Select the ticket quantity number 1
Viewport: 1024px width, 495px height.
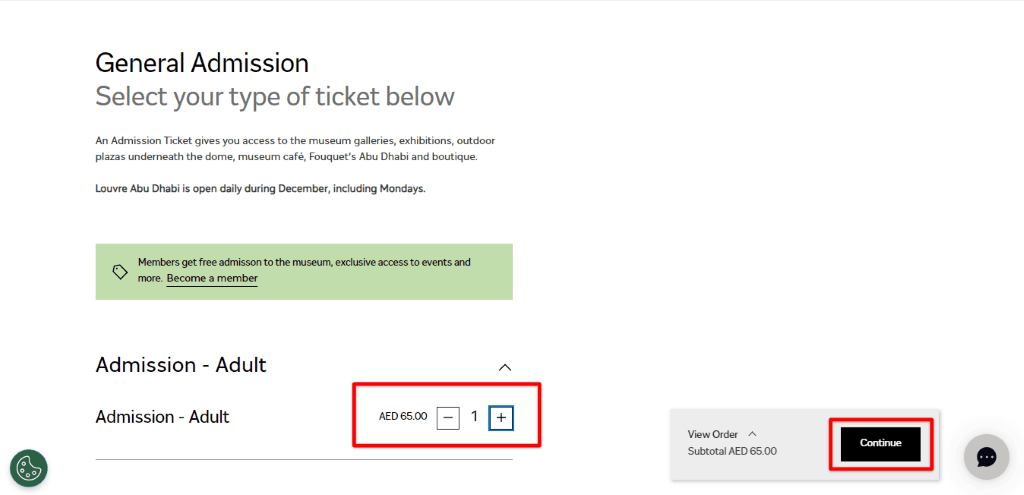point(474,417)
